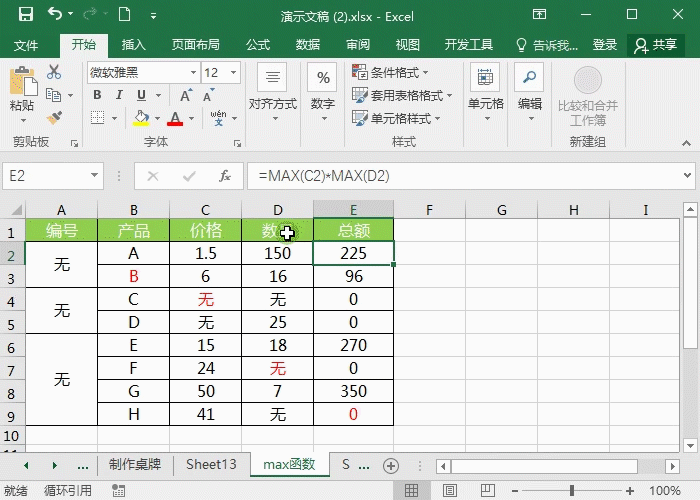The height and width of the screenshot is (500, 700).
Task: Click the wén phonetic guide icon
Action: (x=218, y=118)
